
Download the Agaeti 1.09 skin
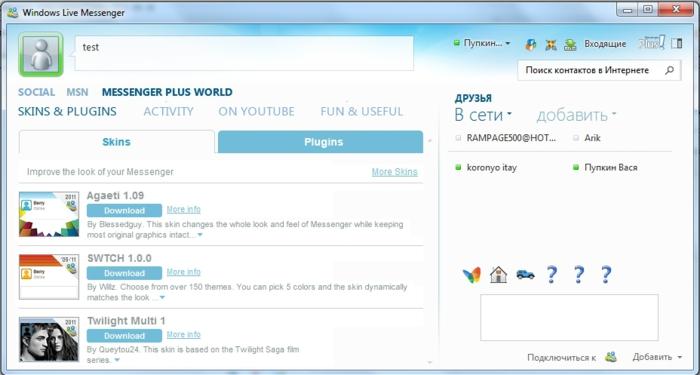coord(124,210)
